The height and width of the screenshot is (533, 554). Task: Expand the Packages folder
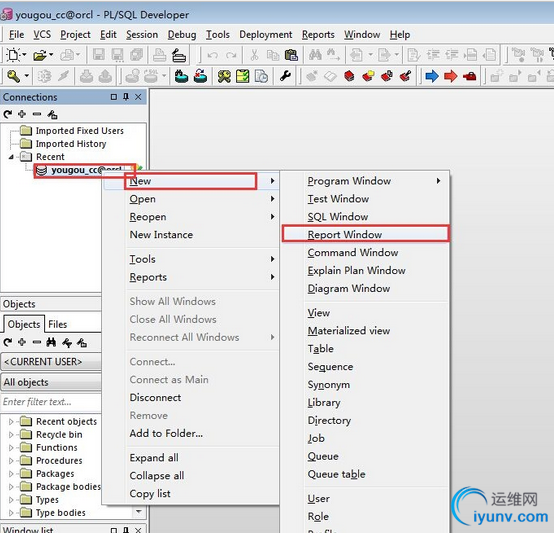pyautogui.click(x=11, y=474)
